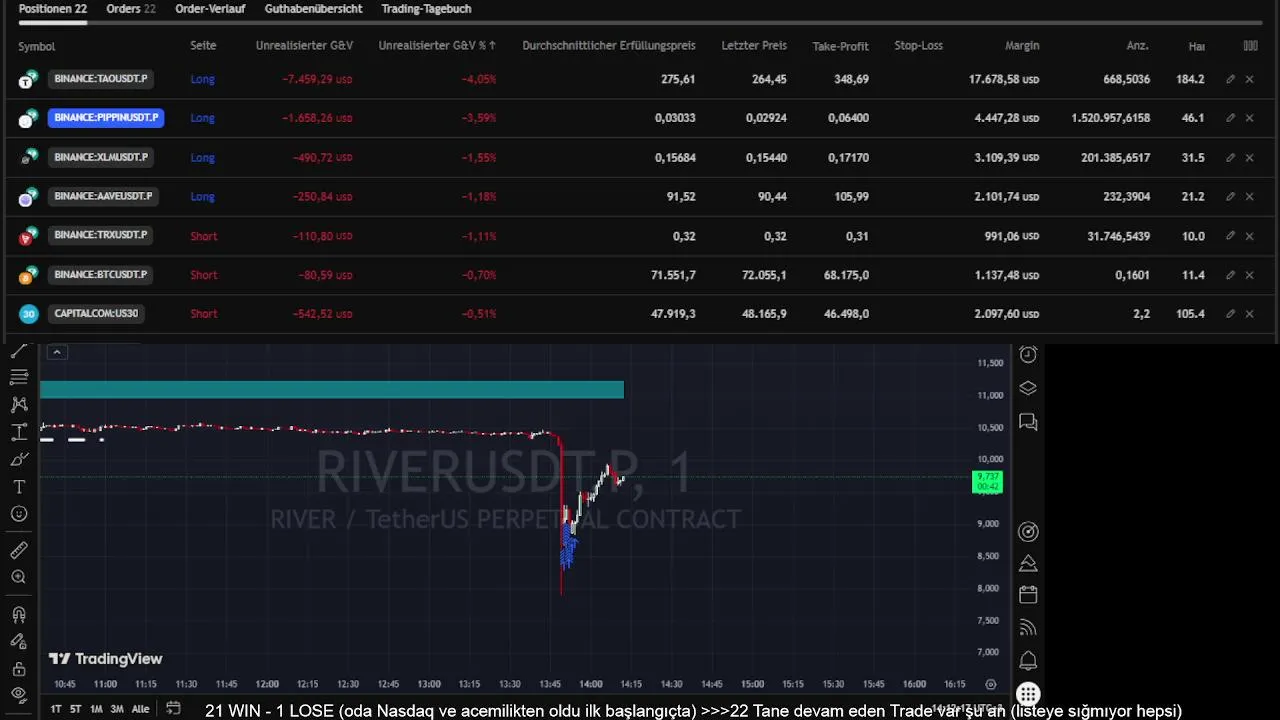Image resolution: width=1280 pixels, height=720 pixels.
Task: Open the go-to-date calendar icon
Action: (173, 708)
